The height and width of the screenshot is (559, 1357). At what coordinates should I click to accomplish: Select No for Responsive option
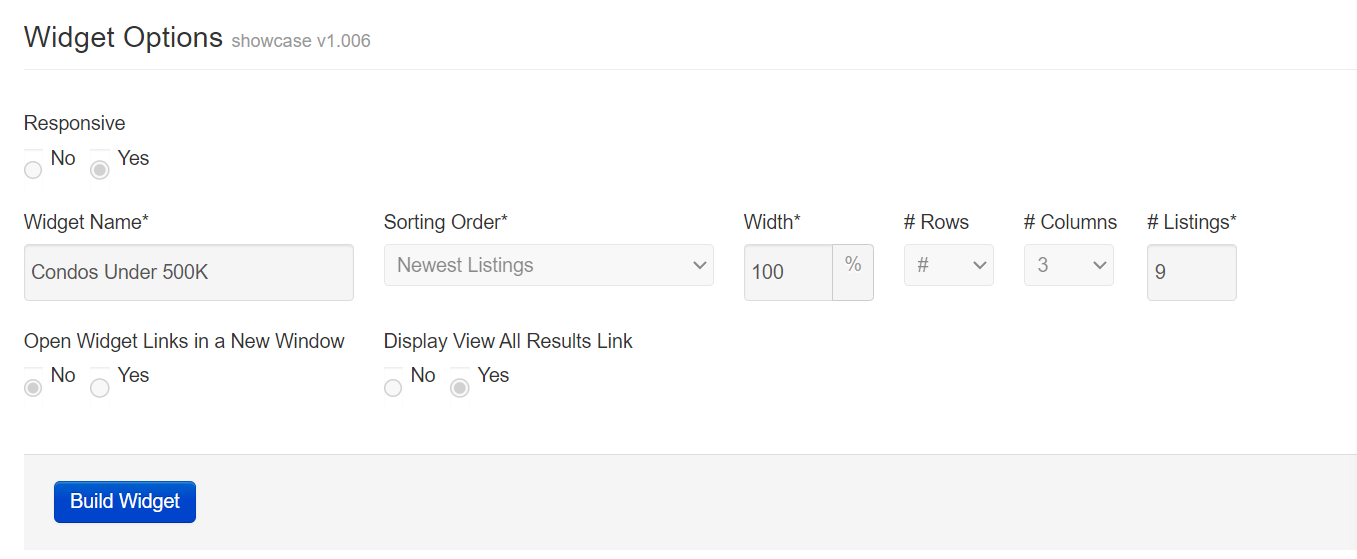(33, 170)
